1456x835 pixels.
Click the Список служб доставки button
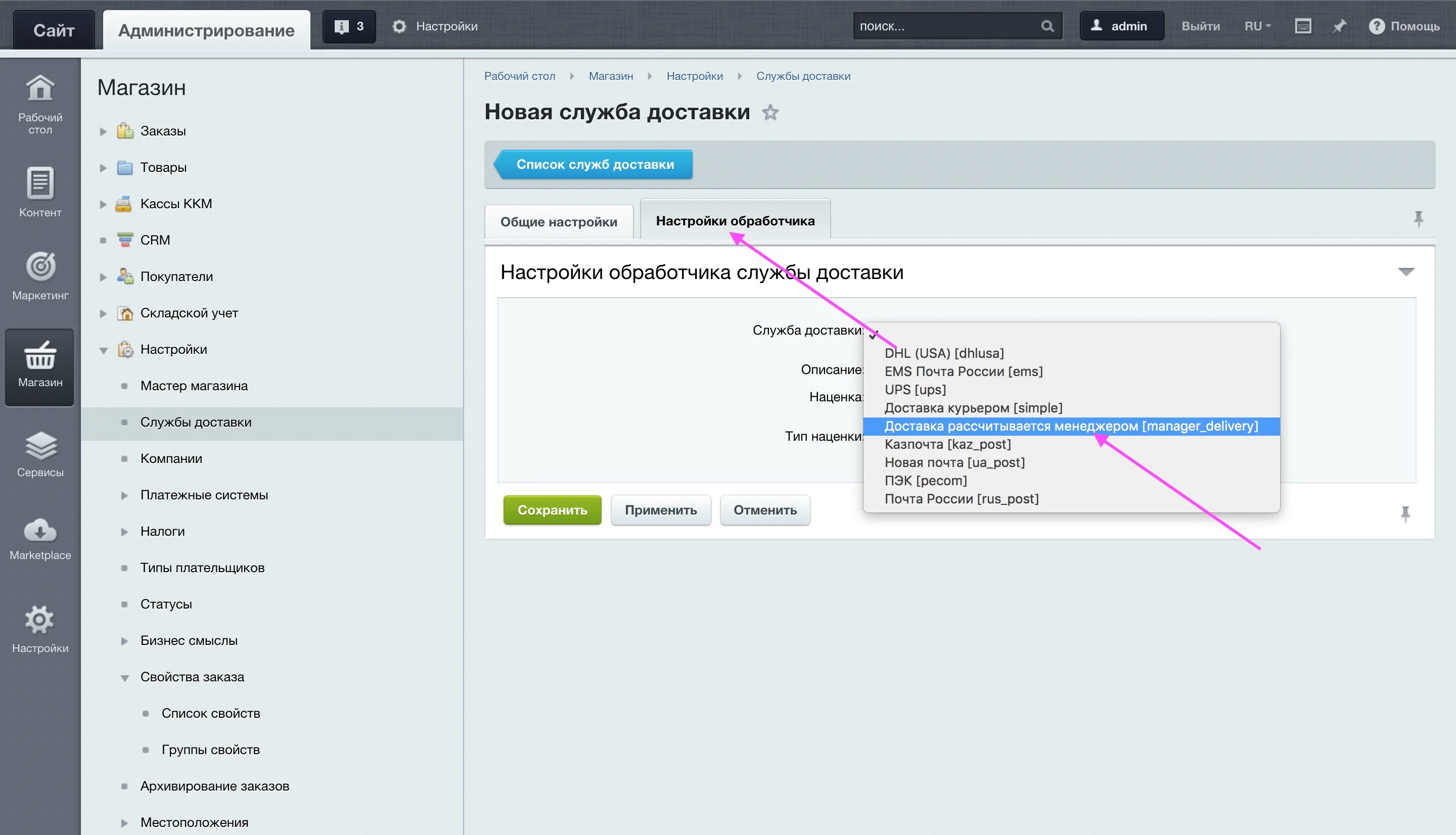click(595, 164)
